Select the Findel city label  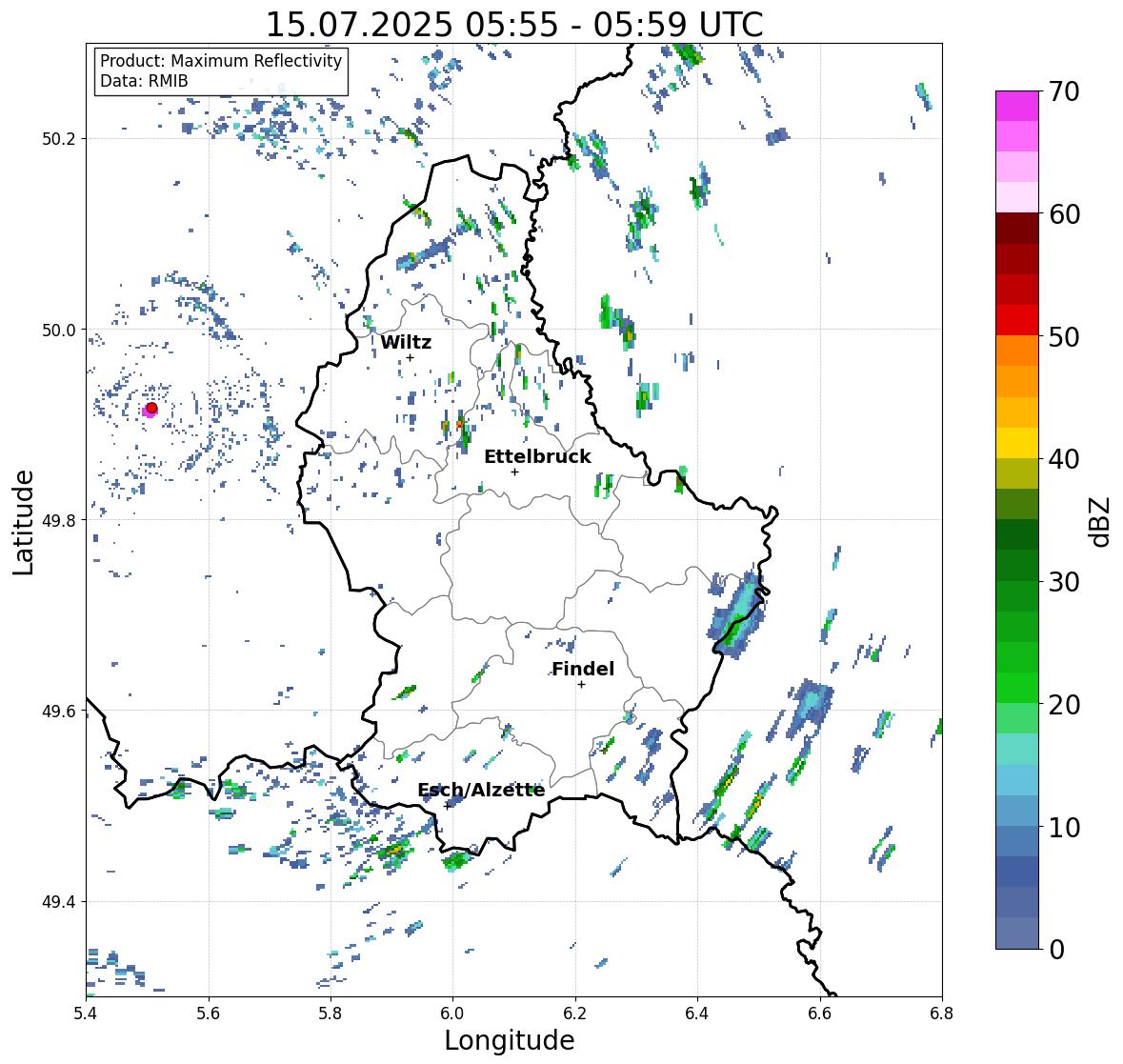583,669
